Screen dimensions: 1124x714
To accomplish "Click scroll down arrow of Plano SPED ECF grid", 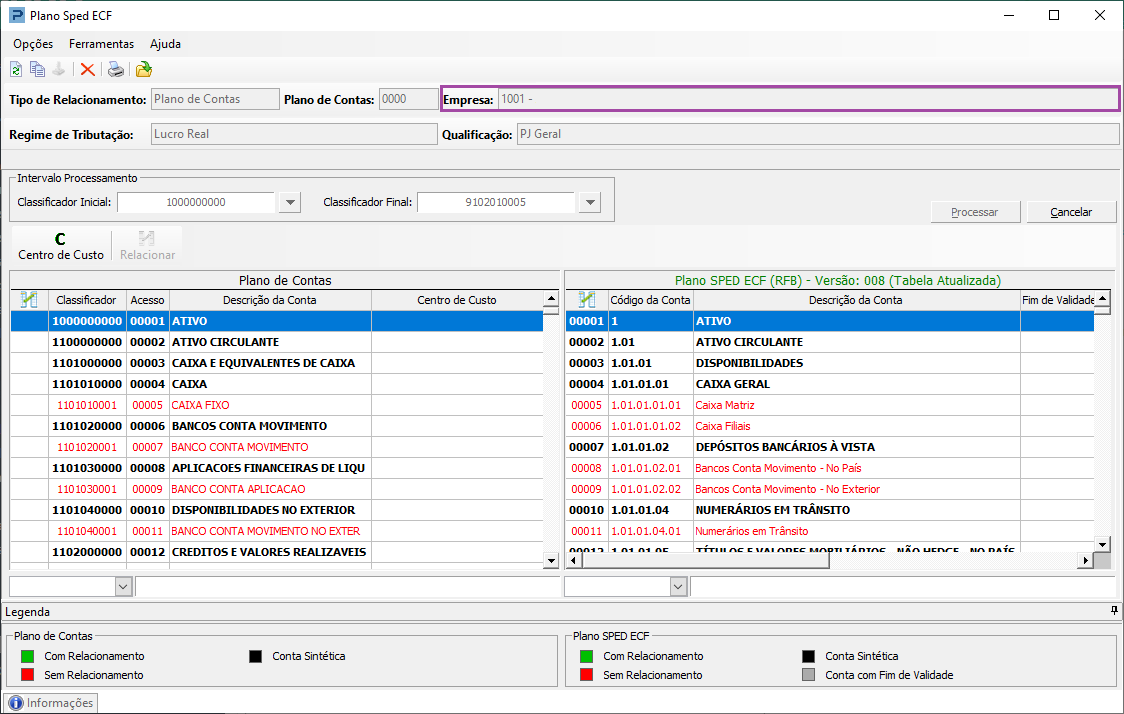I will tap(1102, 544).
